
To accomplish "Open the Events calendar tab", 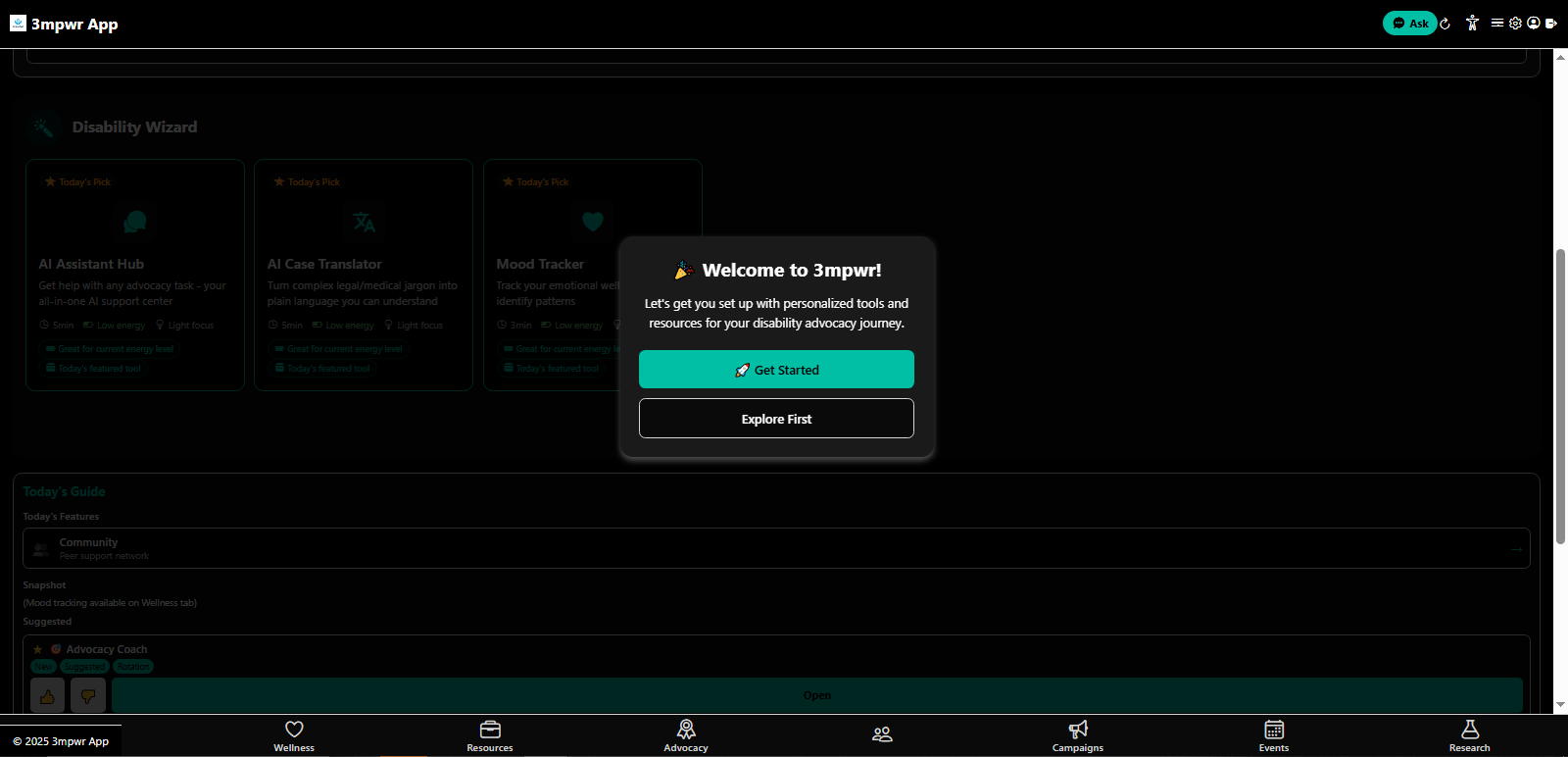I will point(1274,736).
